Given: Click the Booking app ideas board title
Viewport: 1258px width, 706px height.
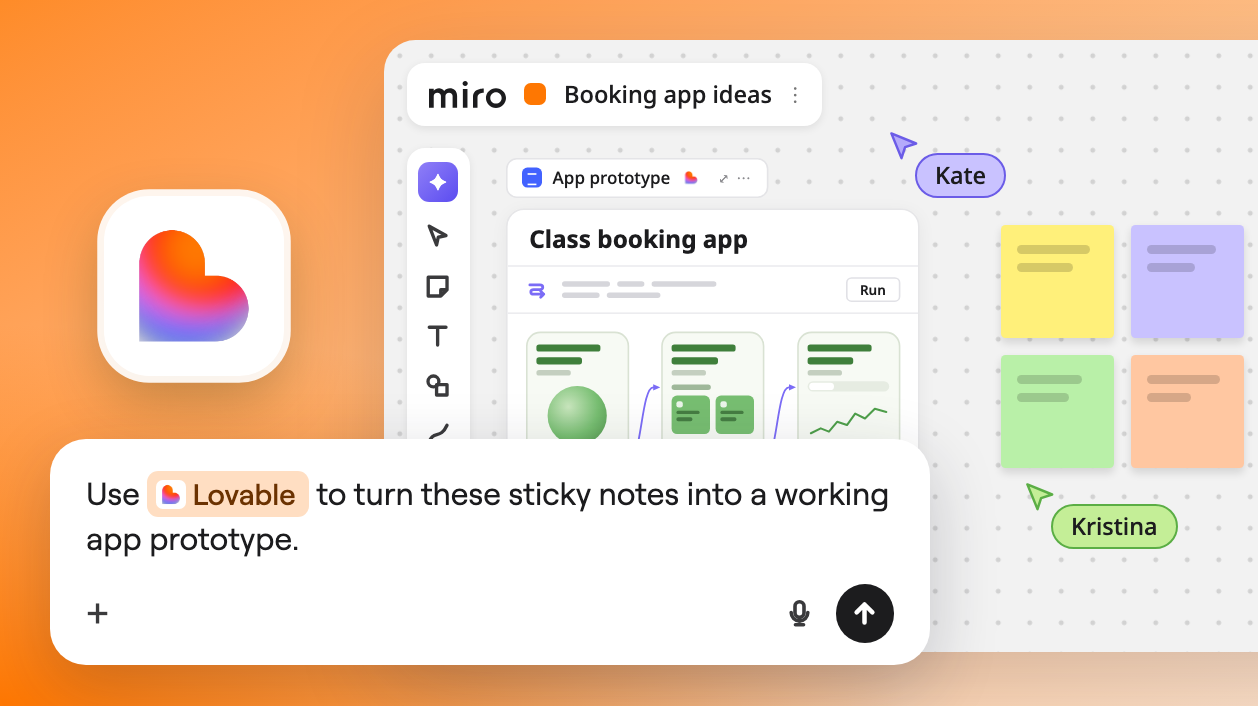Looking at the screenshot, I should [x=668, y=95].
